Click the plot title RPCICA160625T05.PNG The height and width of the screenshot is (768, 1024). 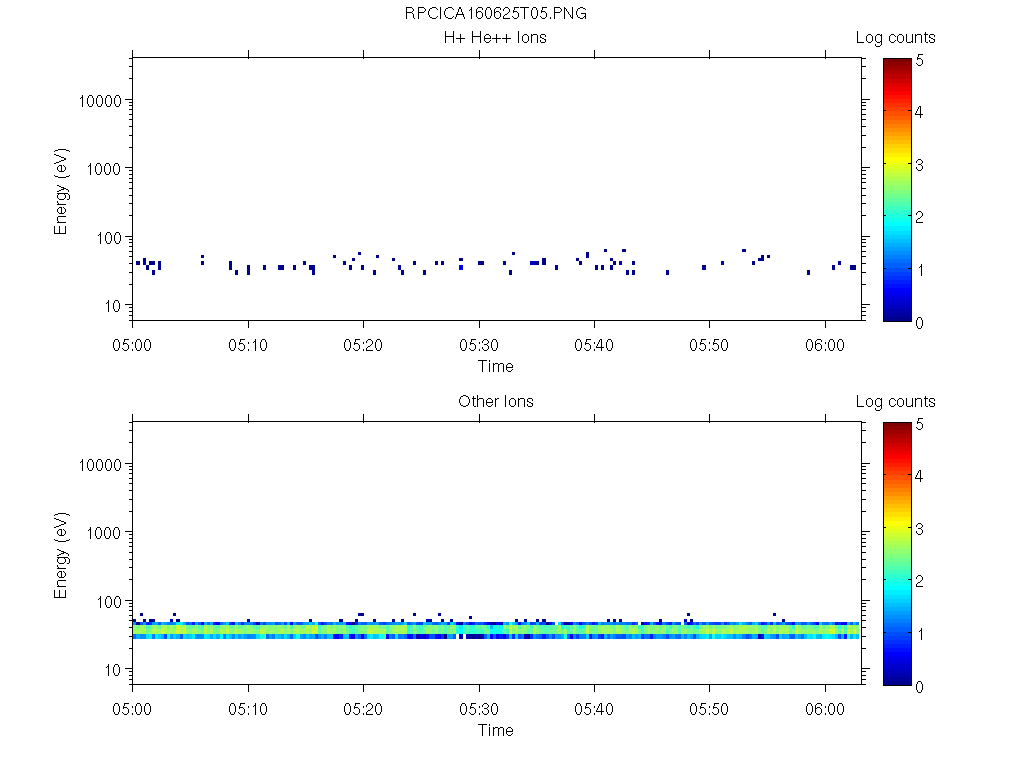coord(495,13)
